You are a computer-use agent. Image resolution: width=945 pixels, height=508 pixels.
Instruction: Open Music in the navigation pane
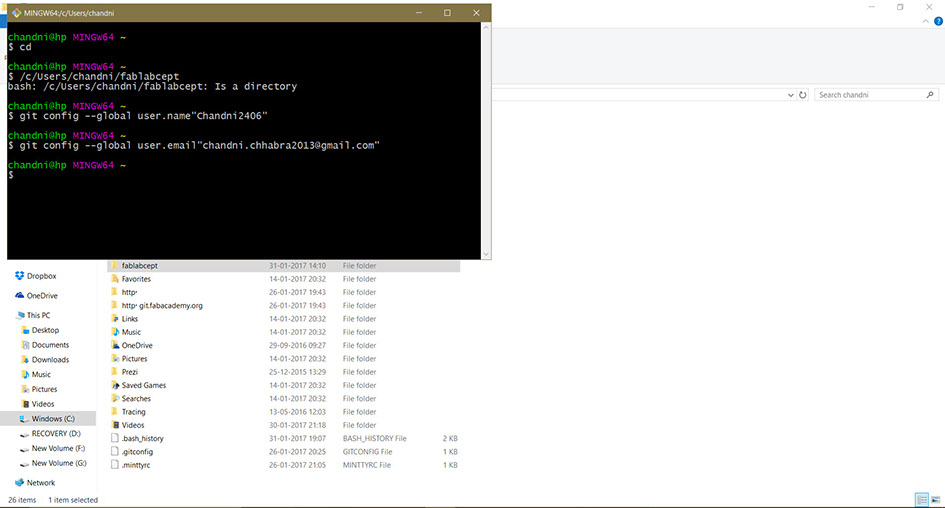(x=36, y=374)
